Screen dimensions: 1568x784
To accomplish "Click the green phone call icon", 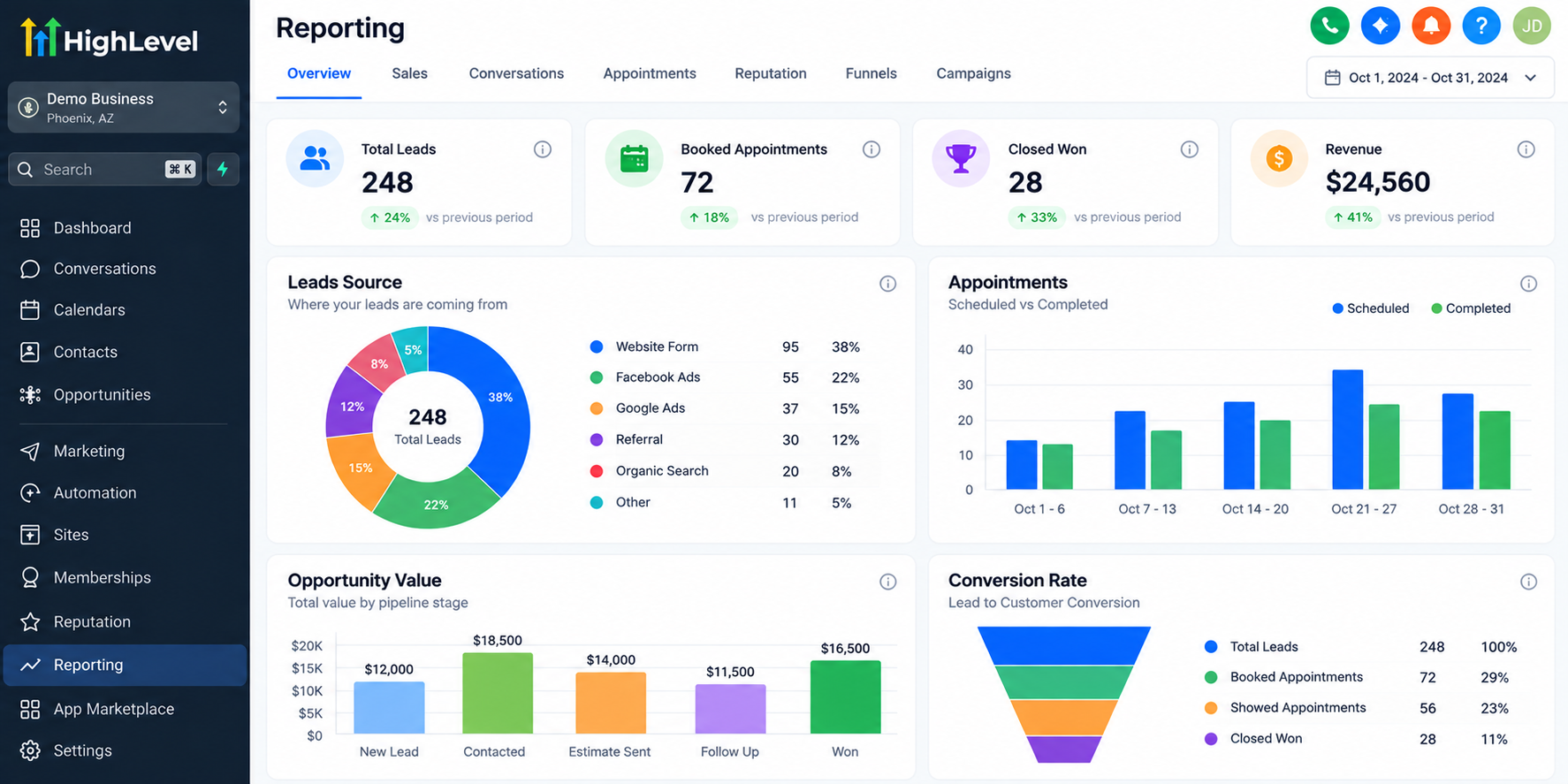I will (x=1329, y=26).
